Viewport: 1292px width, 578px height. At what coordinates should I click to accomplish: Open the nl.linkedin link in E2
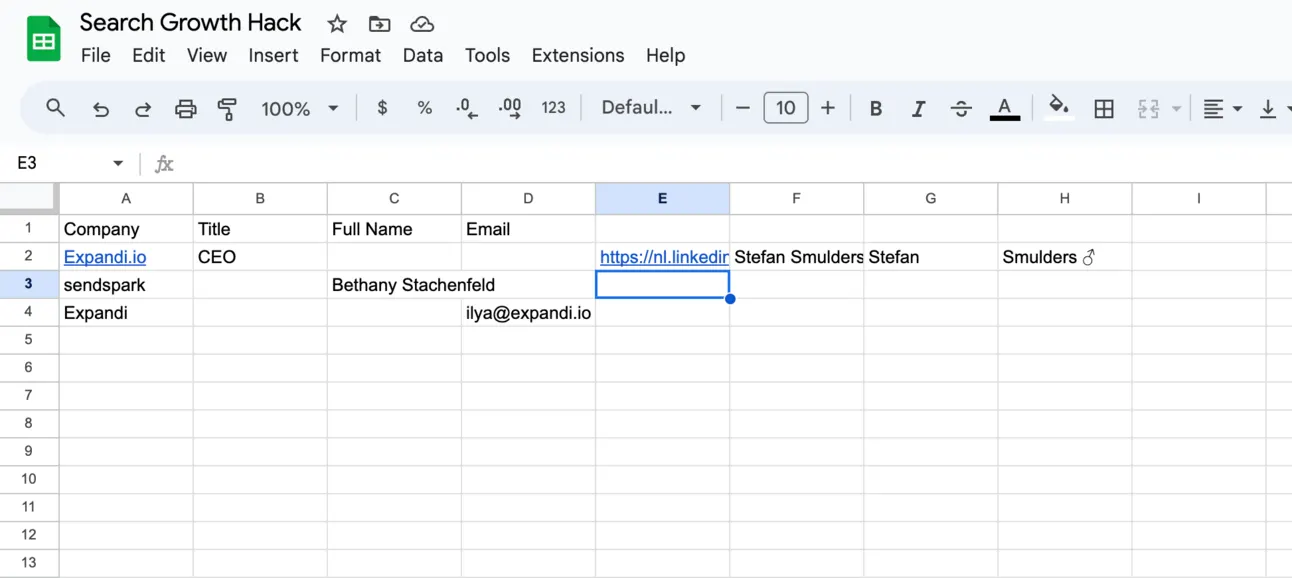pyautogui.click(x=664, y=257)
